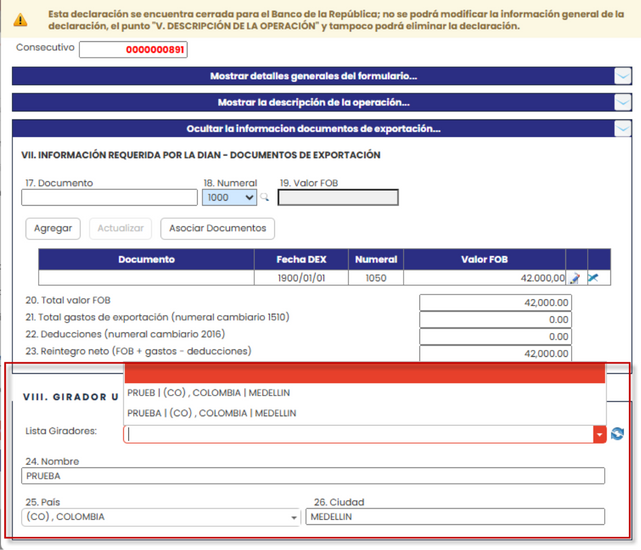Click the Ciudad field containing MEDELLIN

(458, 517)
